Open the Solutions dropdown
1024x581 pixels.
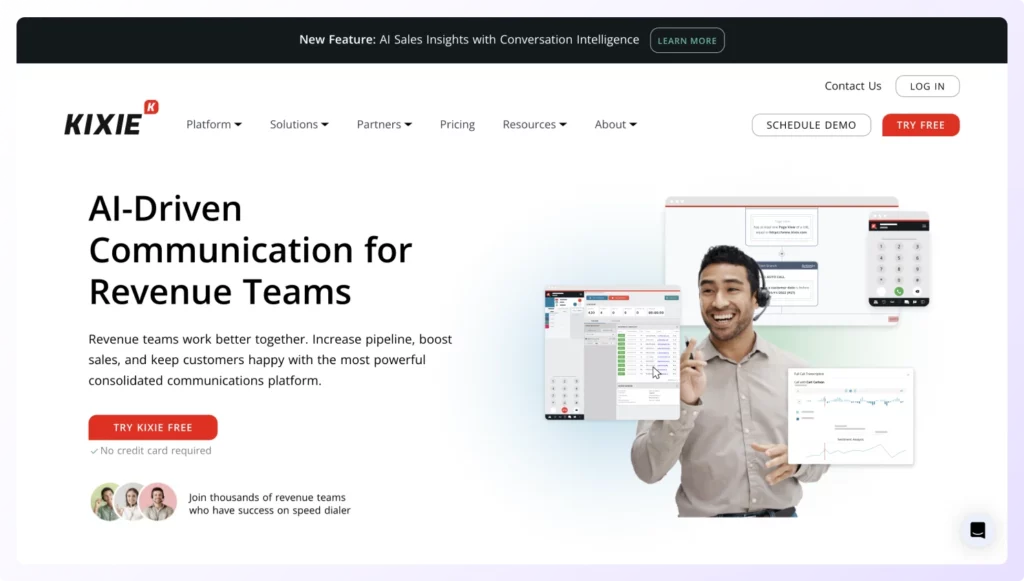tap(298, 124)
